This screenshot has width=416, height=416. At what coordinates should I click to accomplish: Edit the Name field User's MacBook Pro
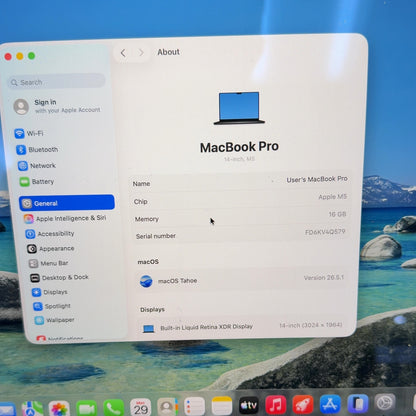[x=239, y=182]
